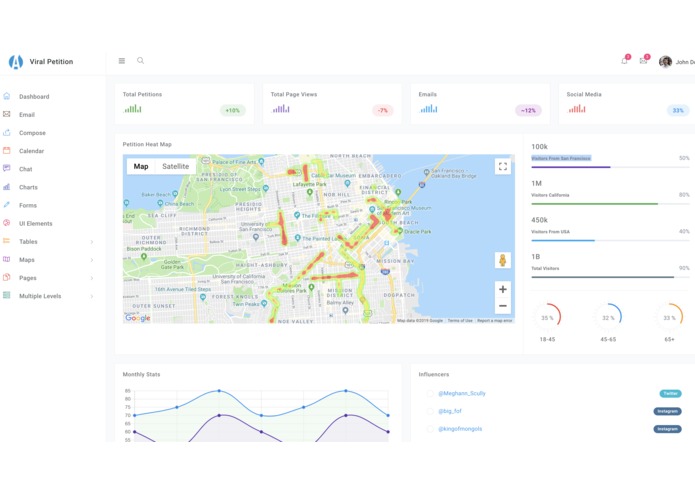Toggle the hamburger menu icon

(122, 61)
